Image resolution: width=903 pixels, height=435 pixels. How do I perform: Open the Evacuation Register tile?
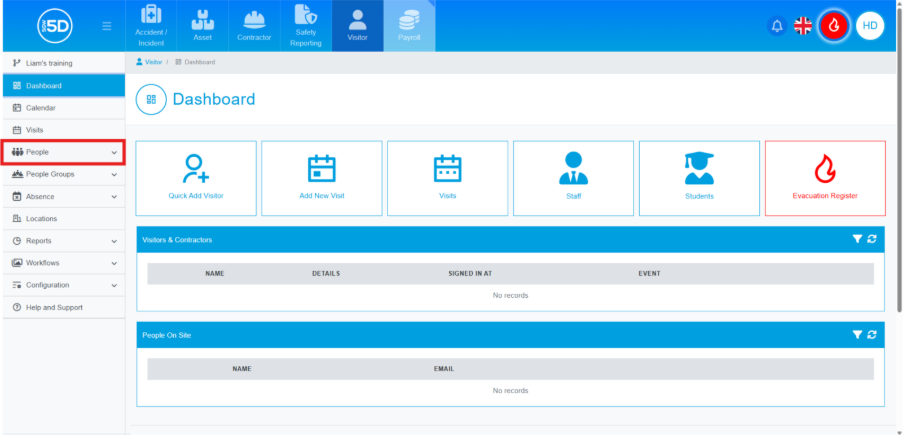click(825, 178)
